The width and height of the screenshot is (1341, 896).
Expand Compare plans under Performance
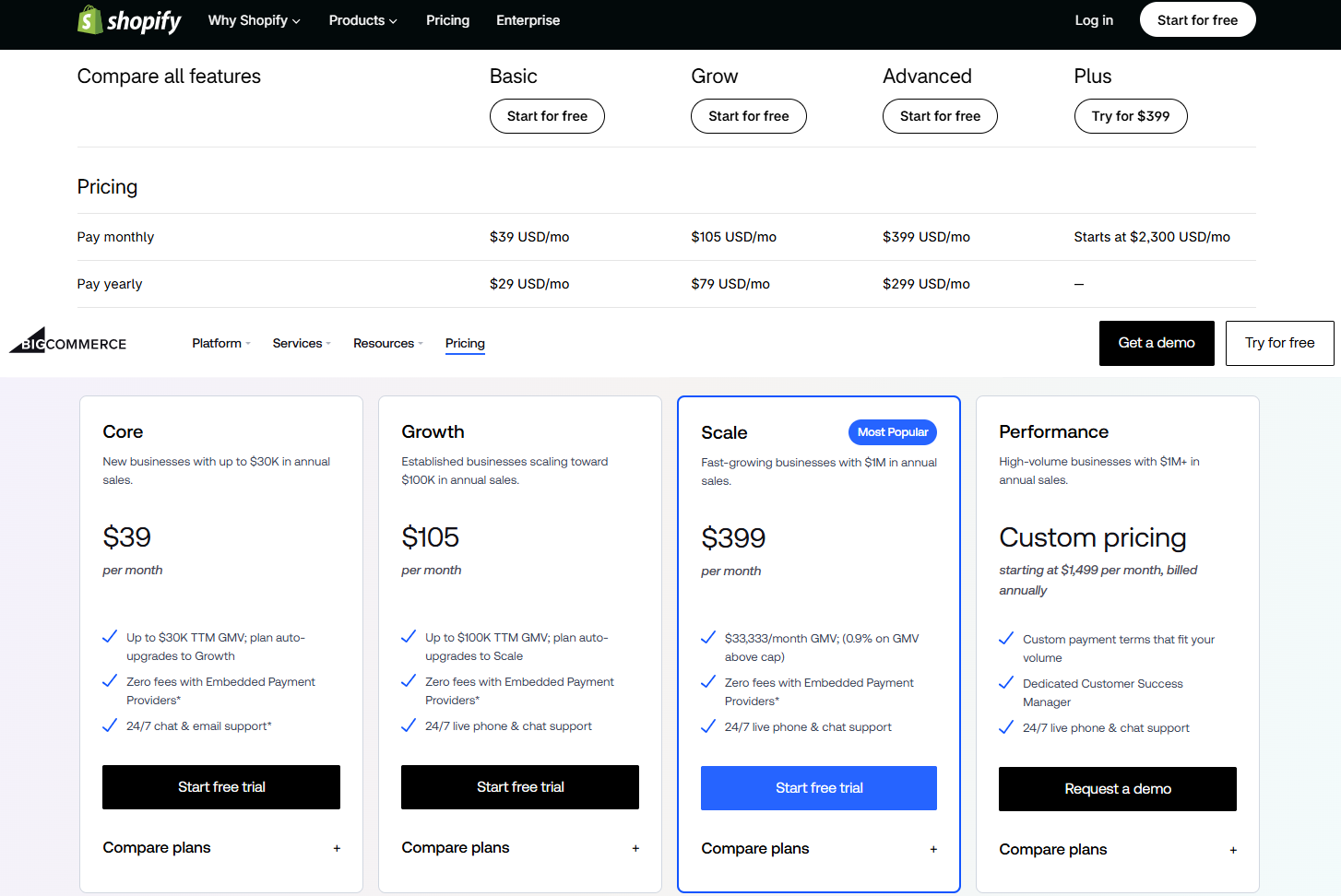[x=1118, y=850]
